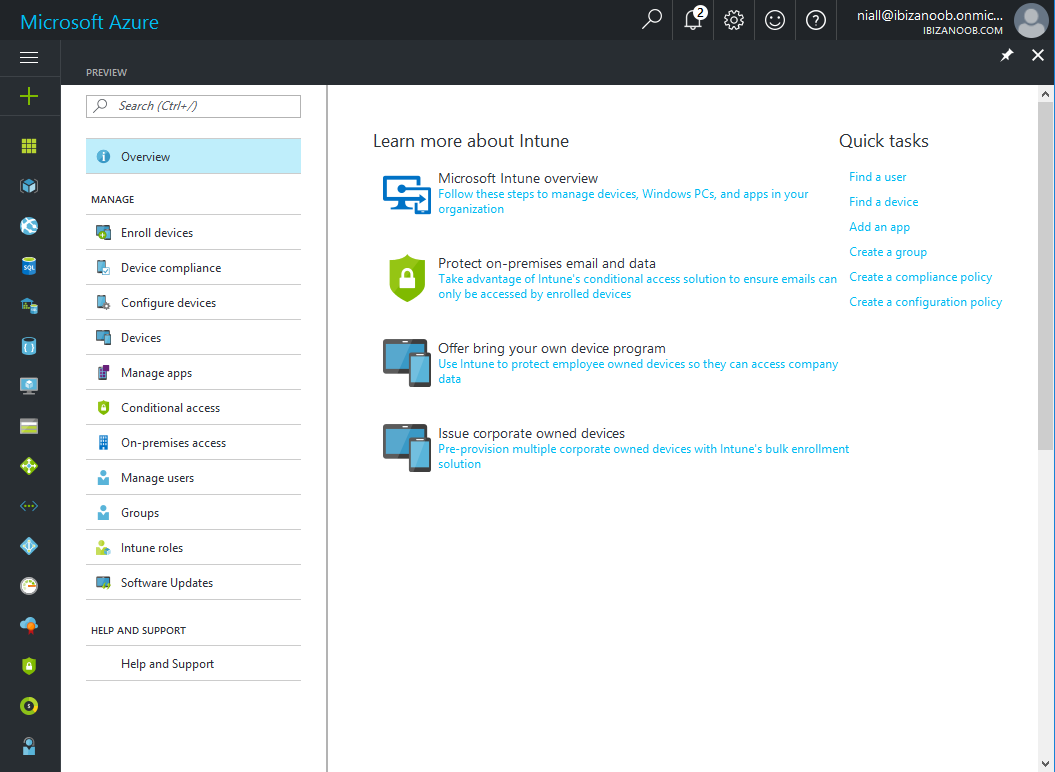Click the green shield padlock image

407,278
